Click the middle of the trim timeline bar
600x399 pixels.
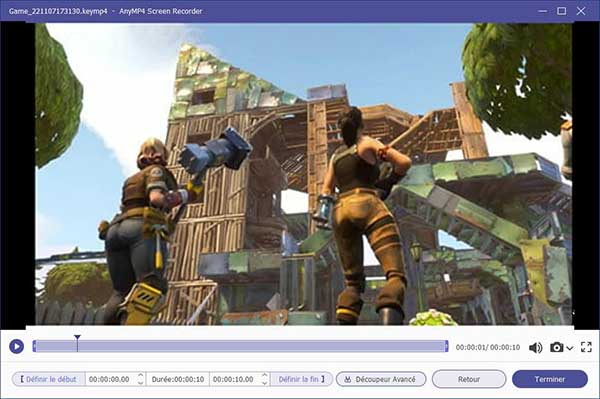(240, 346)
